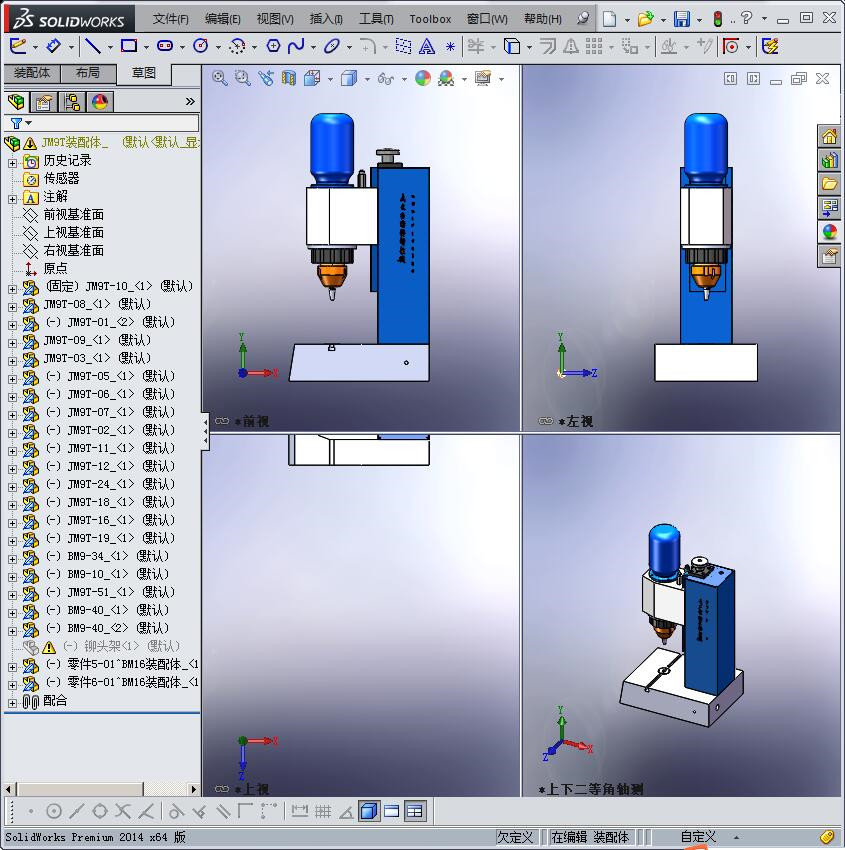Click SolidWorks Resources home icon

[x=829, y=136]
